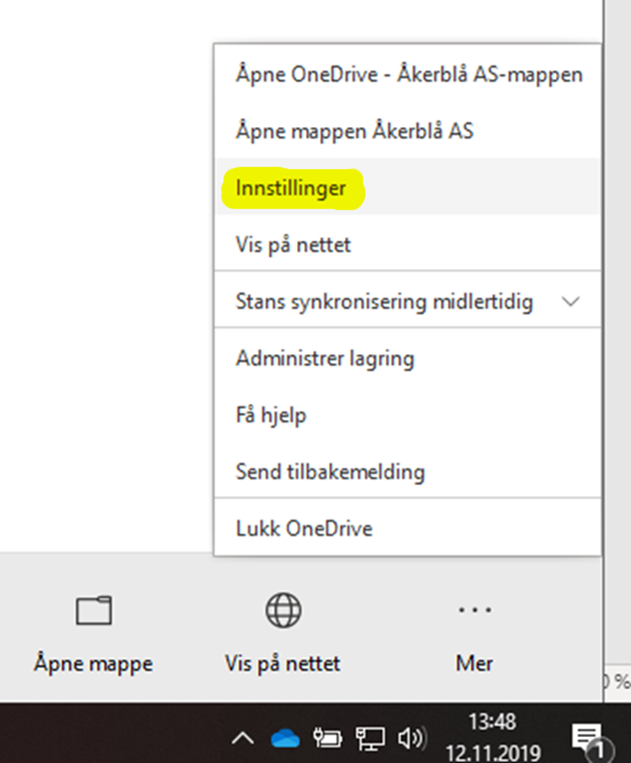The width and height of the screenshot is (631, 763).
Task: Select the Stans synkronisering midlertidig text
Action: tap(384, 301)
